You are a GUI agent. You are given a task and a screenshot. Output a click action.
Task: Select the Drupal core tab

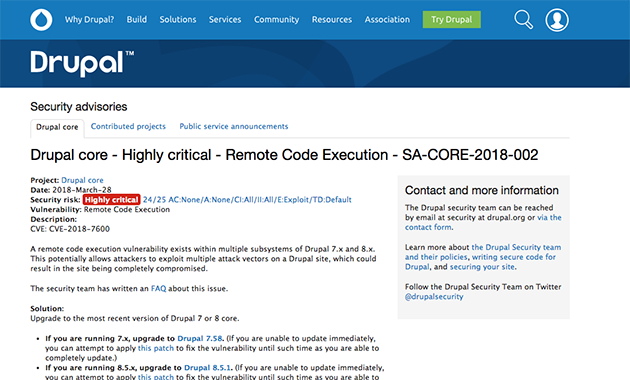(x=57, y=127)
